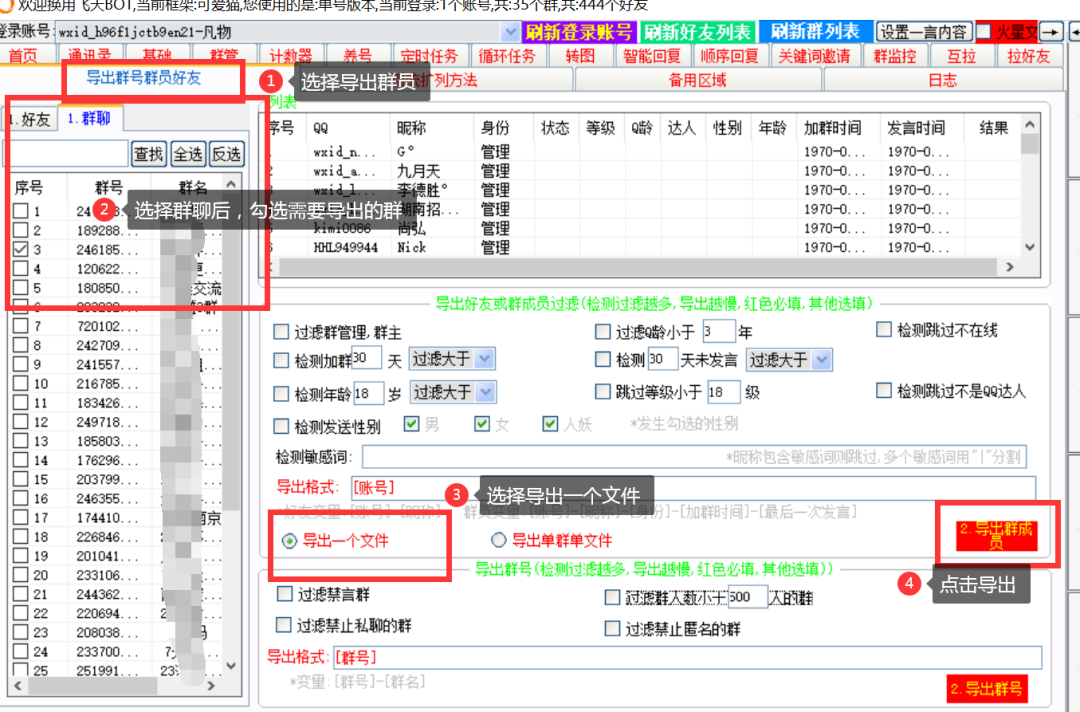Enable 过滤群管理,群主 checkbox
Screen dimensions: 1080x712
point(281,332)
